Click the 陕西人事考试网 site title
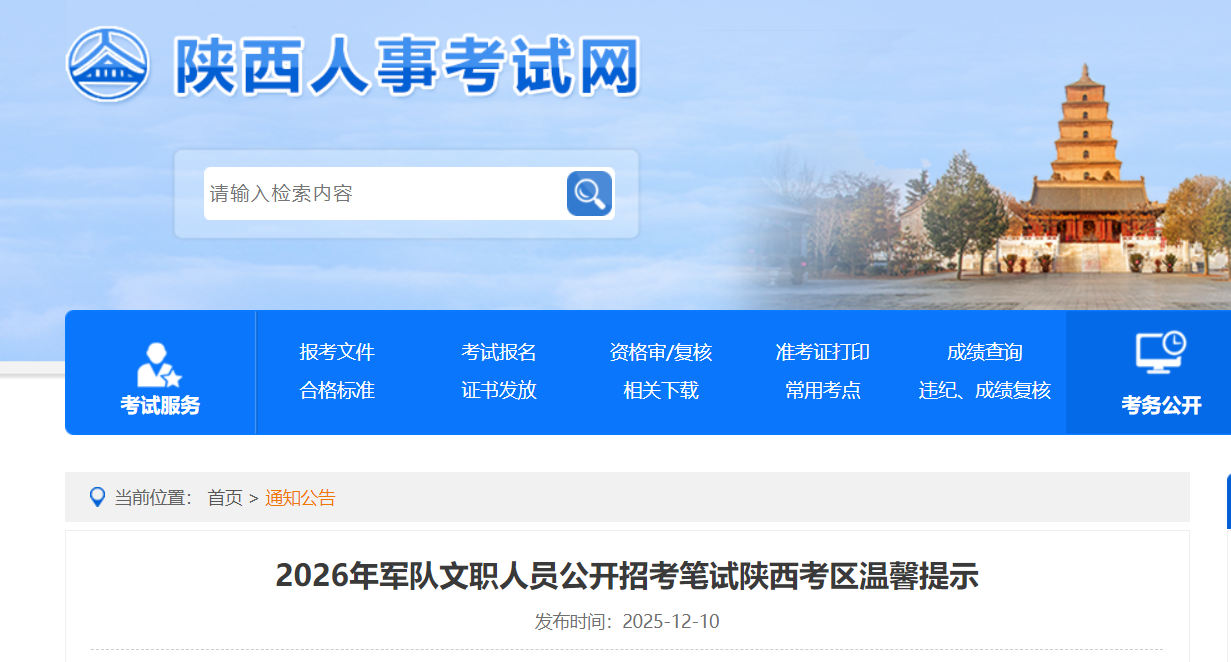 click(x=406, y=66)
